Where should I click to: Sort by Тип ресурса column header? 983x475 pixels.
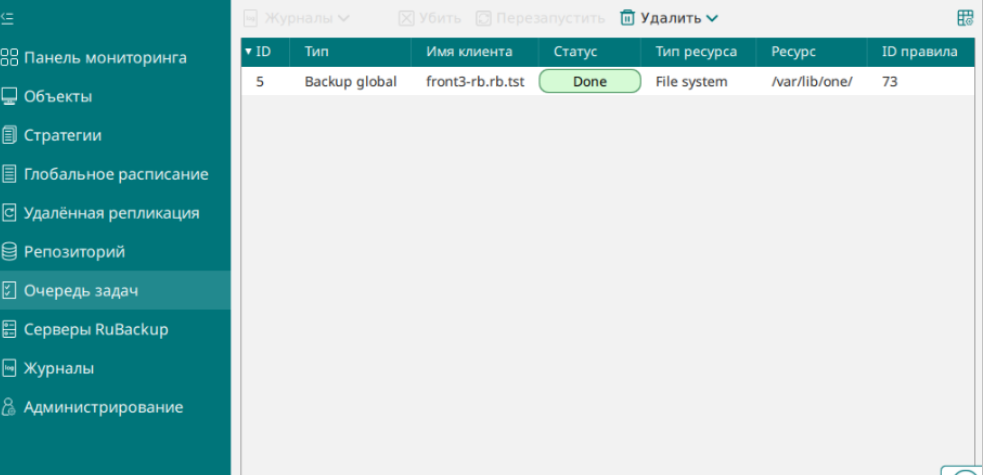pos(696,52)
